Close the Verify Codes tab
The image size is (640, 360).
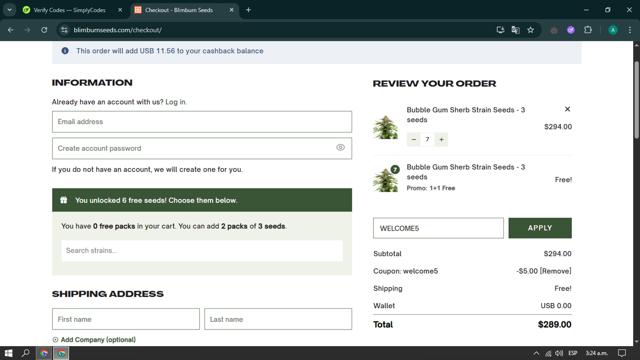point(120,10)
